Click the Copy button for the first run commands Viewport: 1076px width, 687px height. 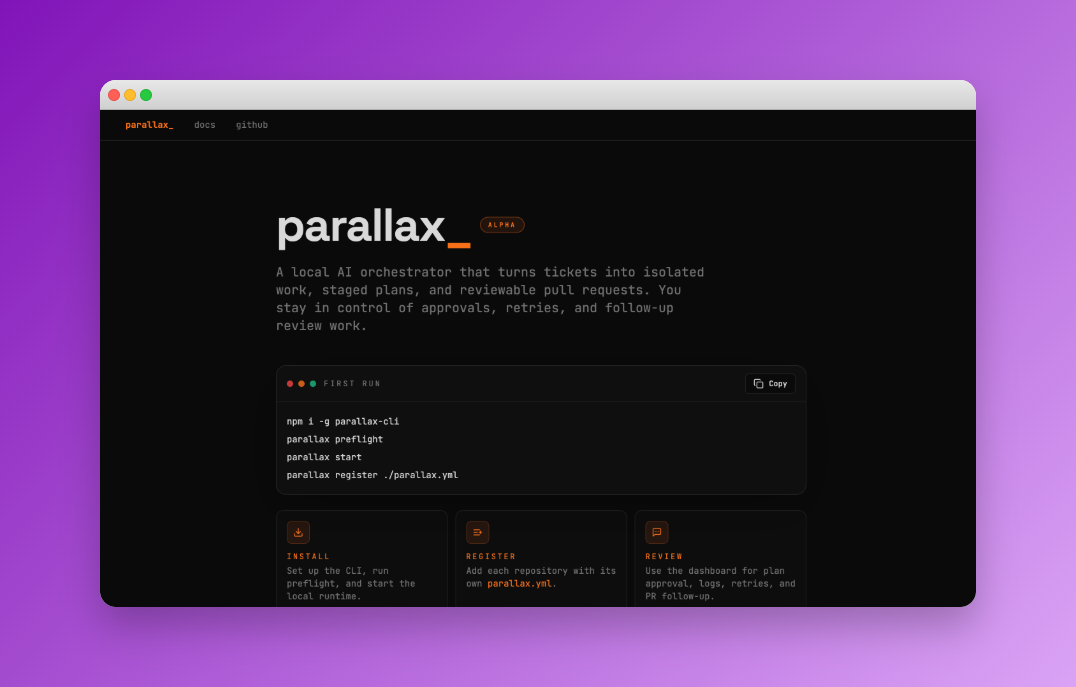[x=770, y=383]
